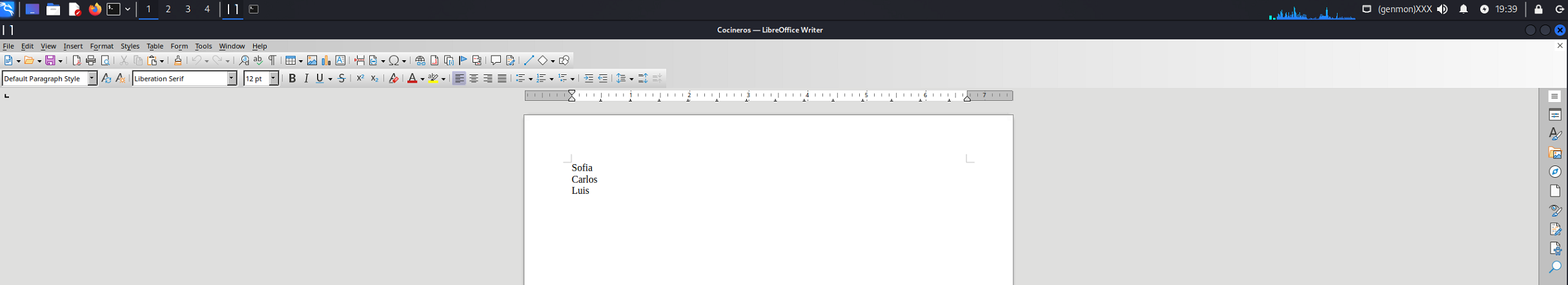Open the Navigator sidebar panel
The height and width of the screenshot is (285, 1568).
click(x=1555, y=172)
